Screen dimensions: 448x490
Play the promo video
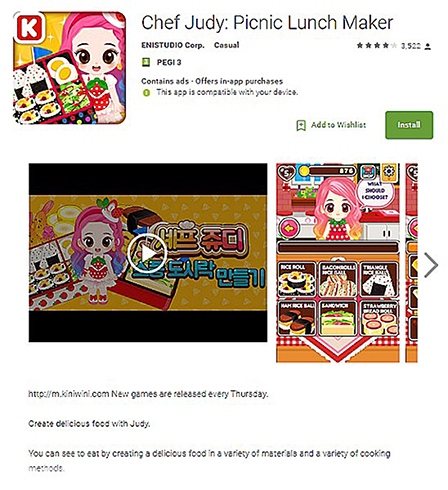tap(146, 254)
